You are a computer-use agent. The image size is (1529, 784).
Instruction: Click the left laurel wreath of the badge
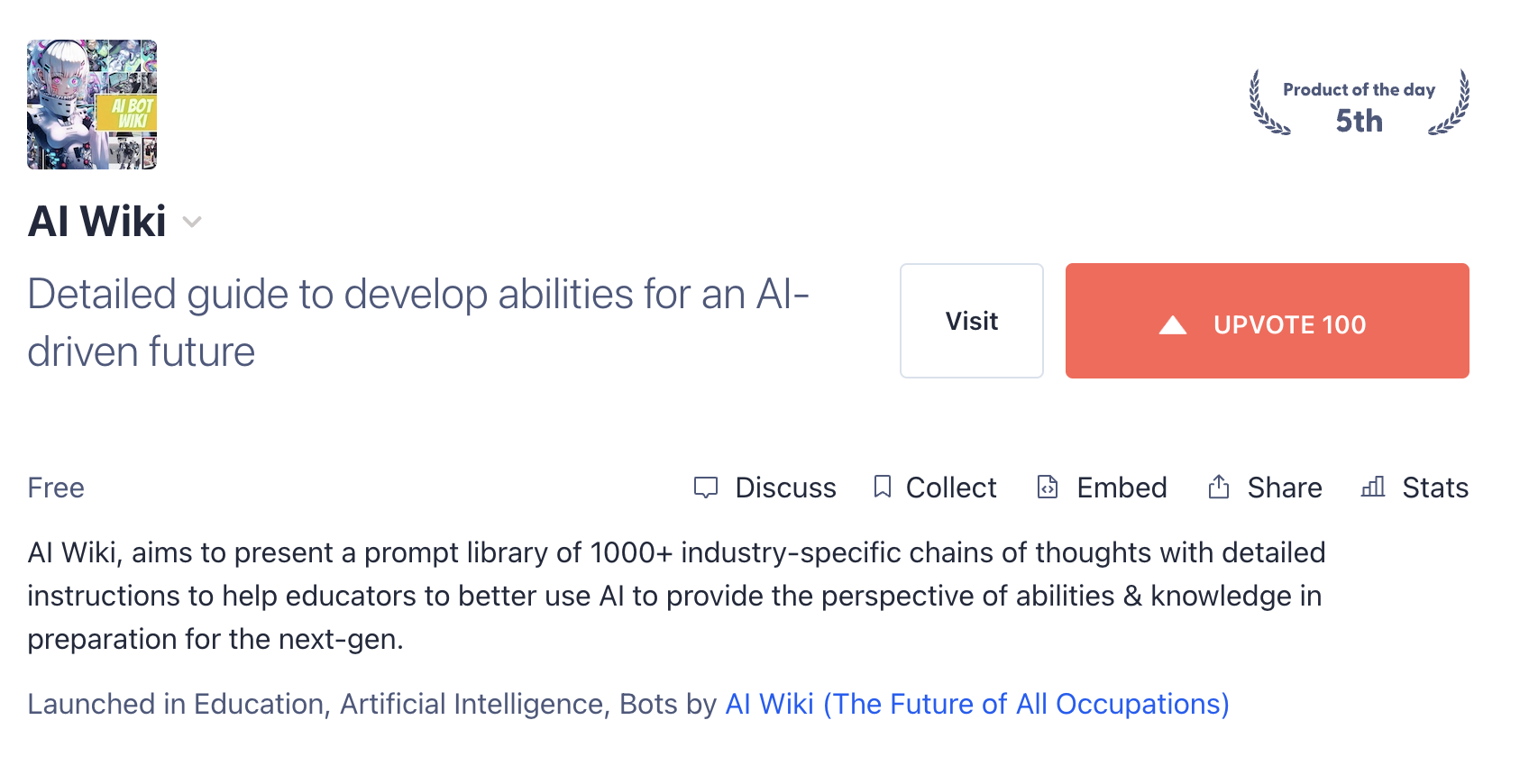(x=1265, y=105)
